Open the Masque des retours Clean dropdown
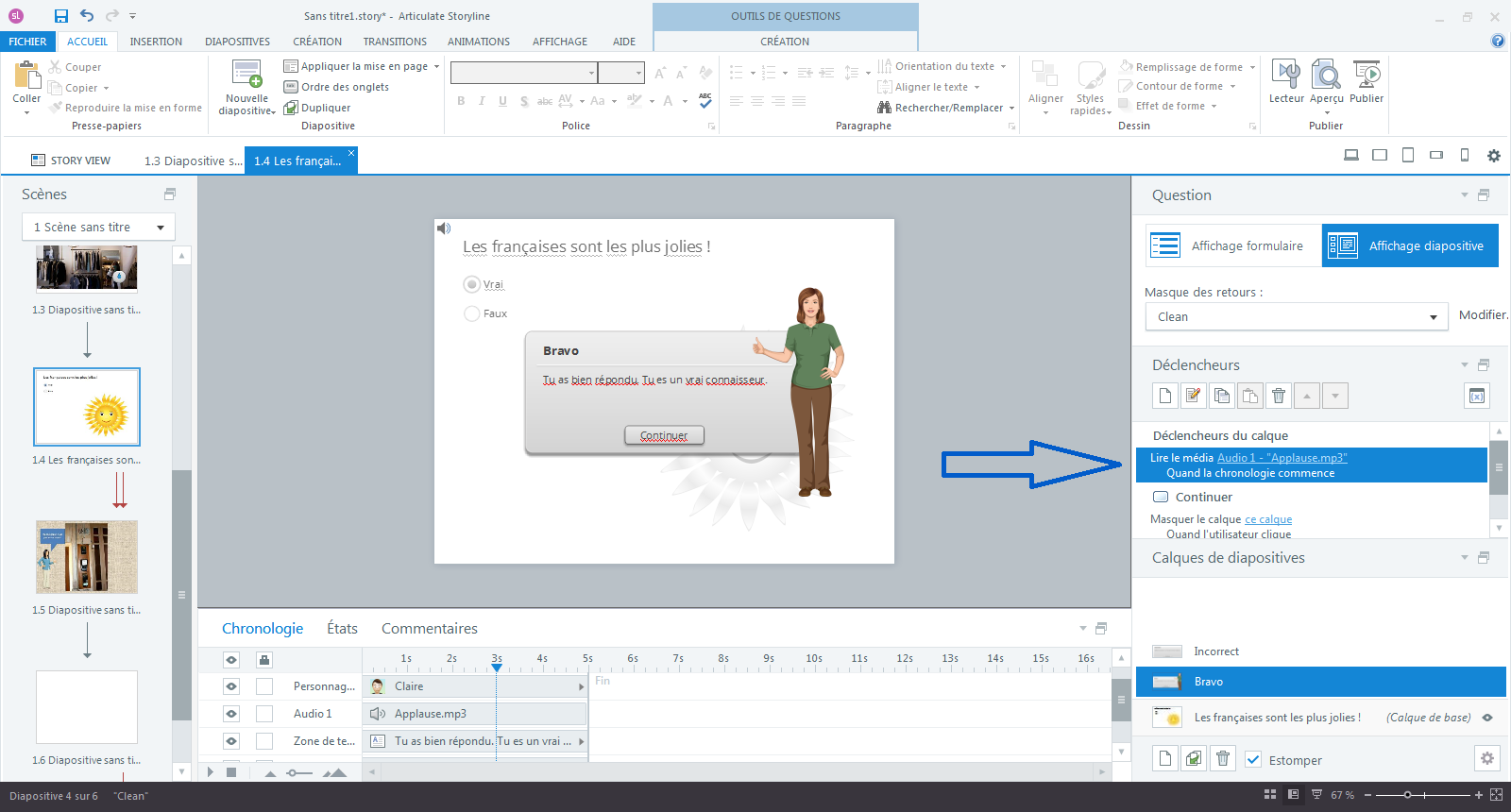Viewport: 1511px width, 812px height. (x=1296, y=317)
